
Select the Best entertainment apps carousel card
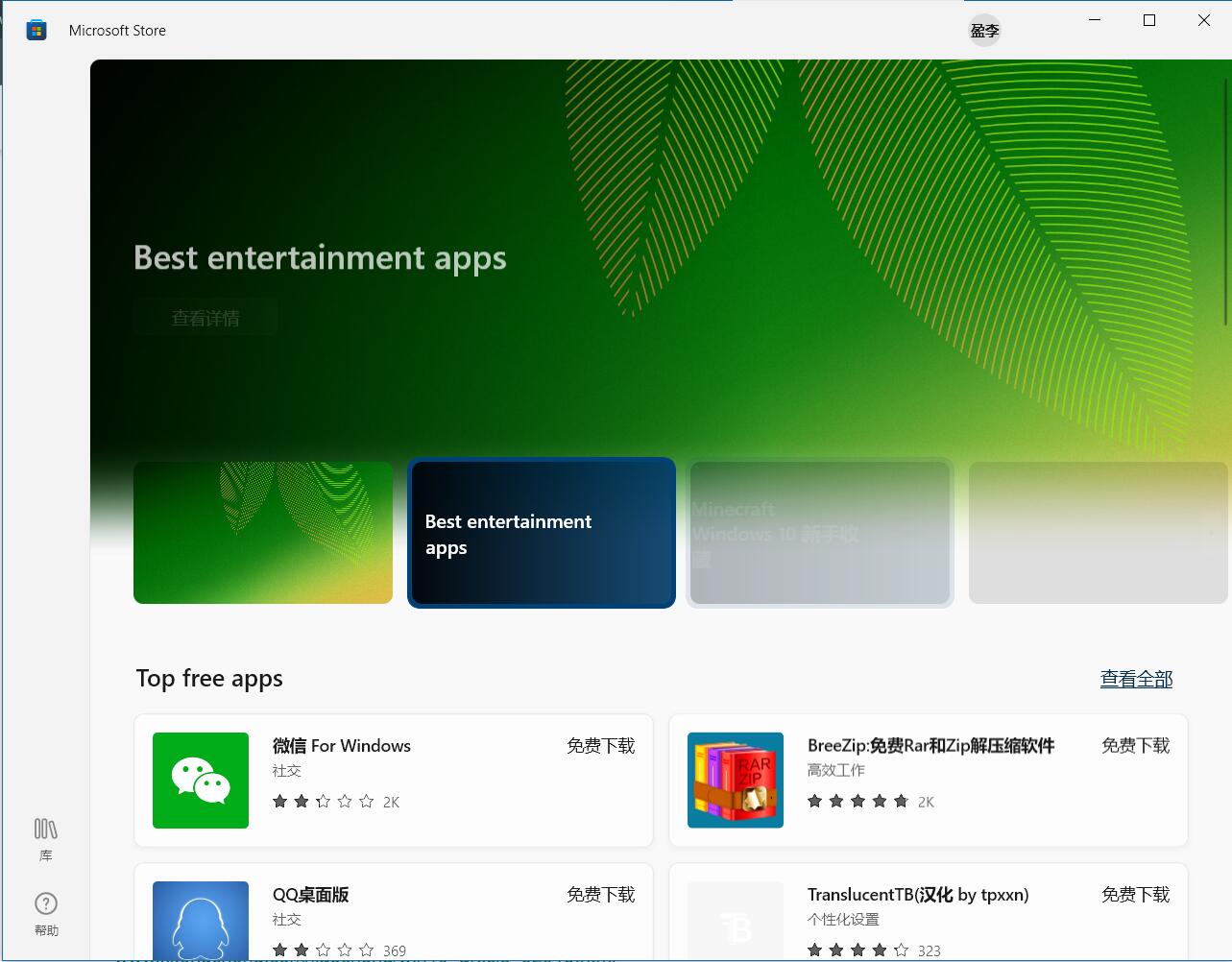(x=542, y=533)
